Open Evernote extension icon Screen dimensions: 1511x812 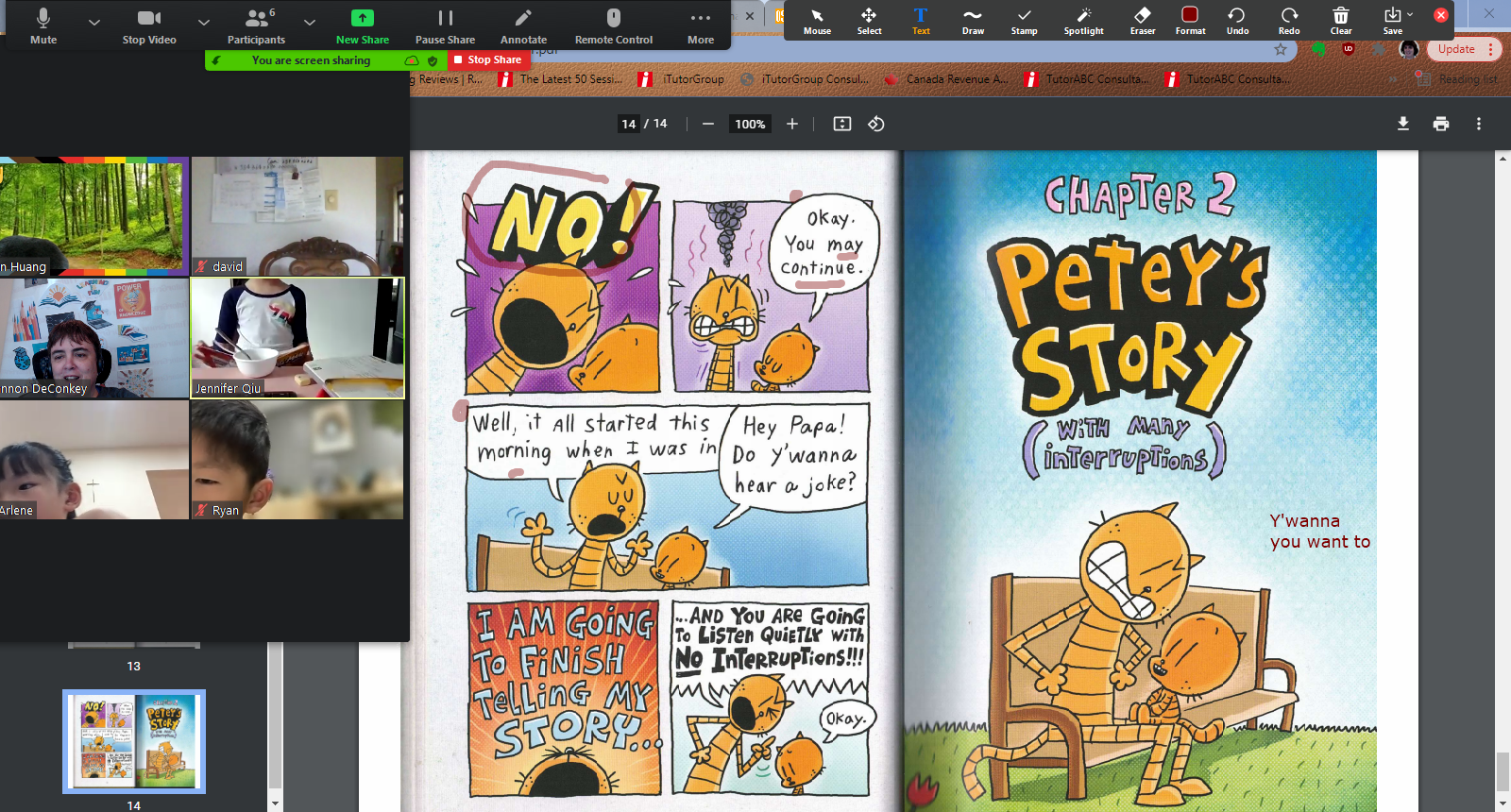click(x=1319, y=49)
